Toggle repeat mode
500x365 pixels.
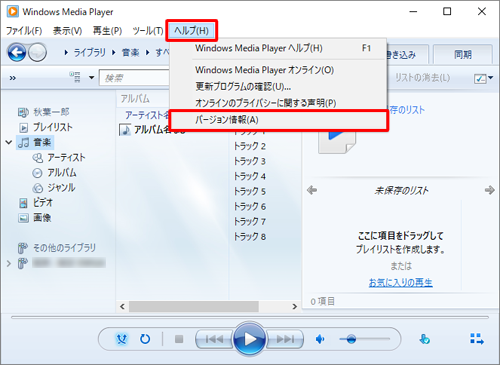(x=145, y=339)
